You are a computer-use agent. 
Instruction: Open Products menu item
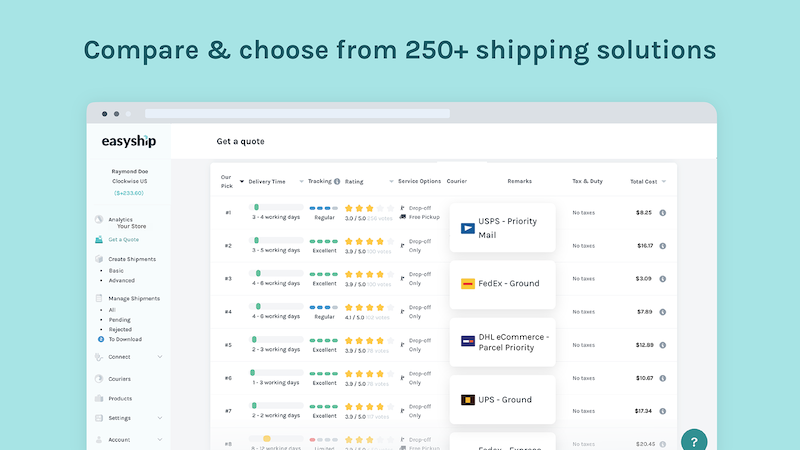point(120,398)
